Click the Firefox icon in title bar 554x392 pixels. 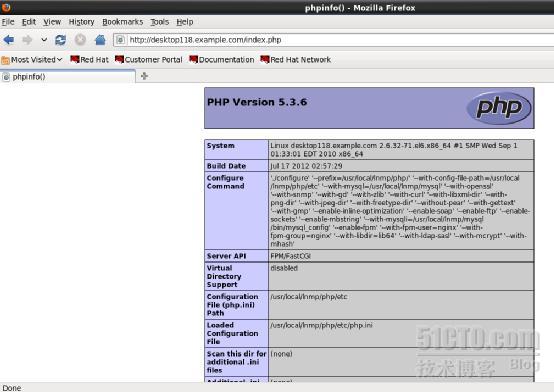pos(6,6)
